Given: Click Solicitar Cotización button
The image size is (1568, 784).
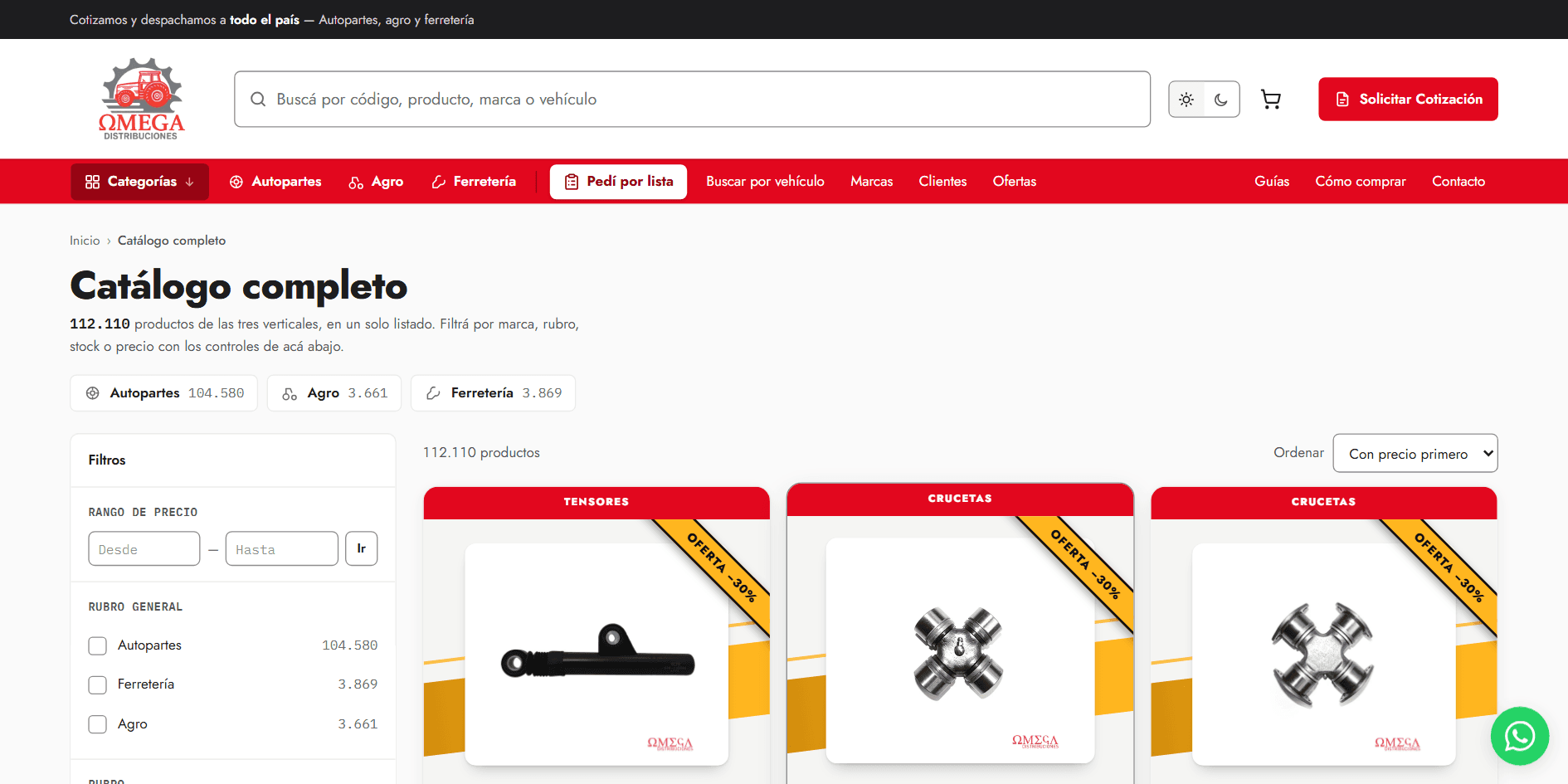Looking at the screenshot, I should point(1408,99).
